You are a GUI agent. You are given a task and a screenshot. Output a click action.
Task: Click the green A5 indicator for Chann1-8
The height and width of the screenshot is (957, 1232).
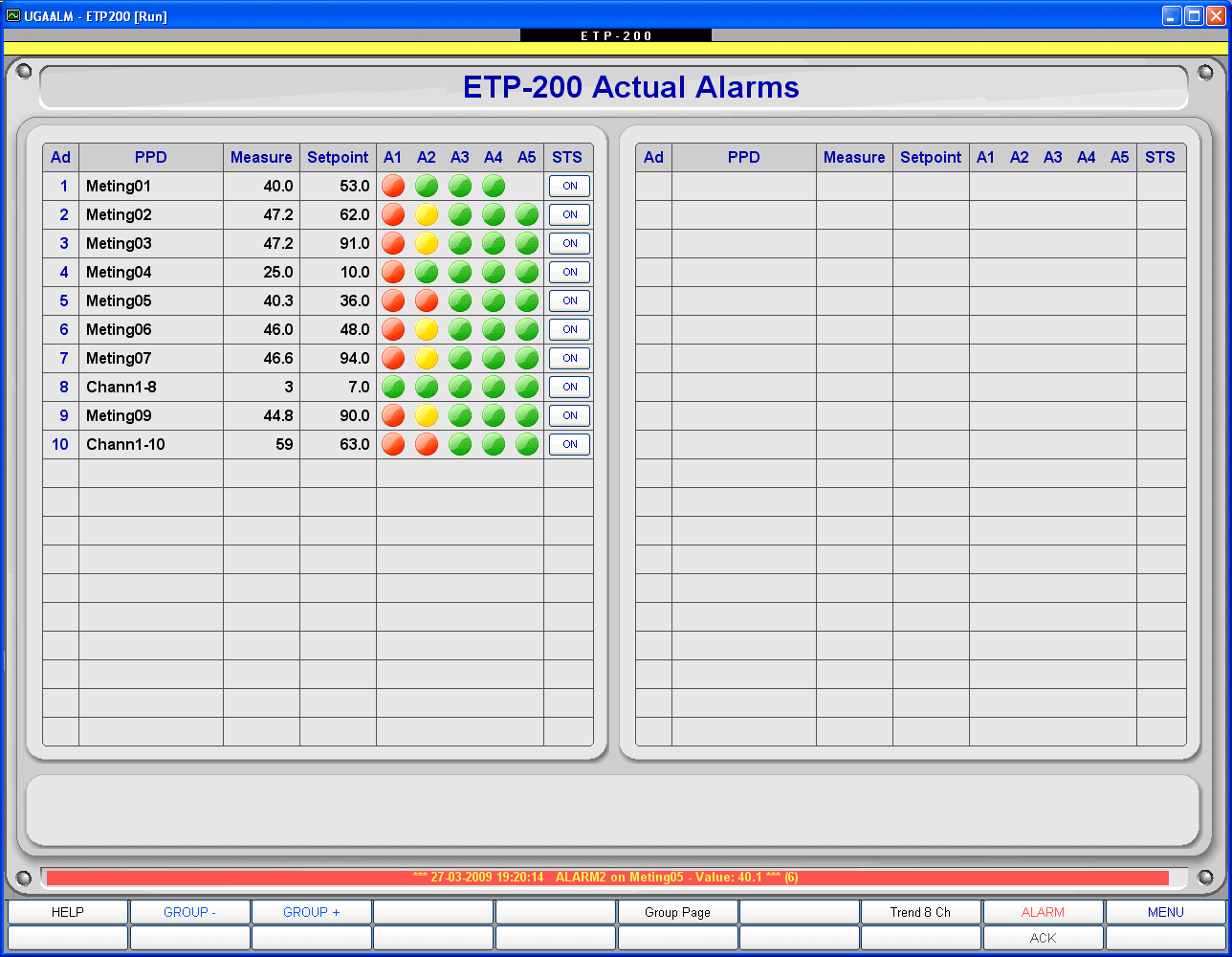tap(527, 387)
